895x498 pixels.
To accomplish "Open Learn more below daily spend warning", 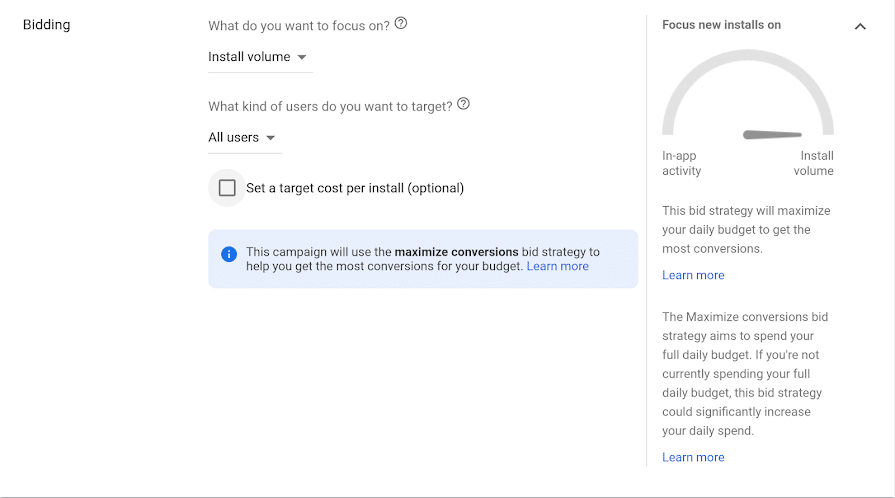I will [x=693, y=457].
